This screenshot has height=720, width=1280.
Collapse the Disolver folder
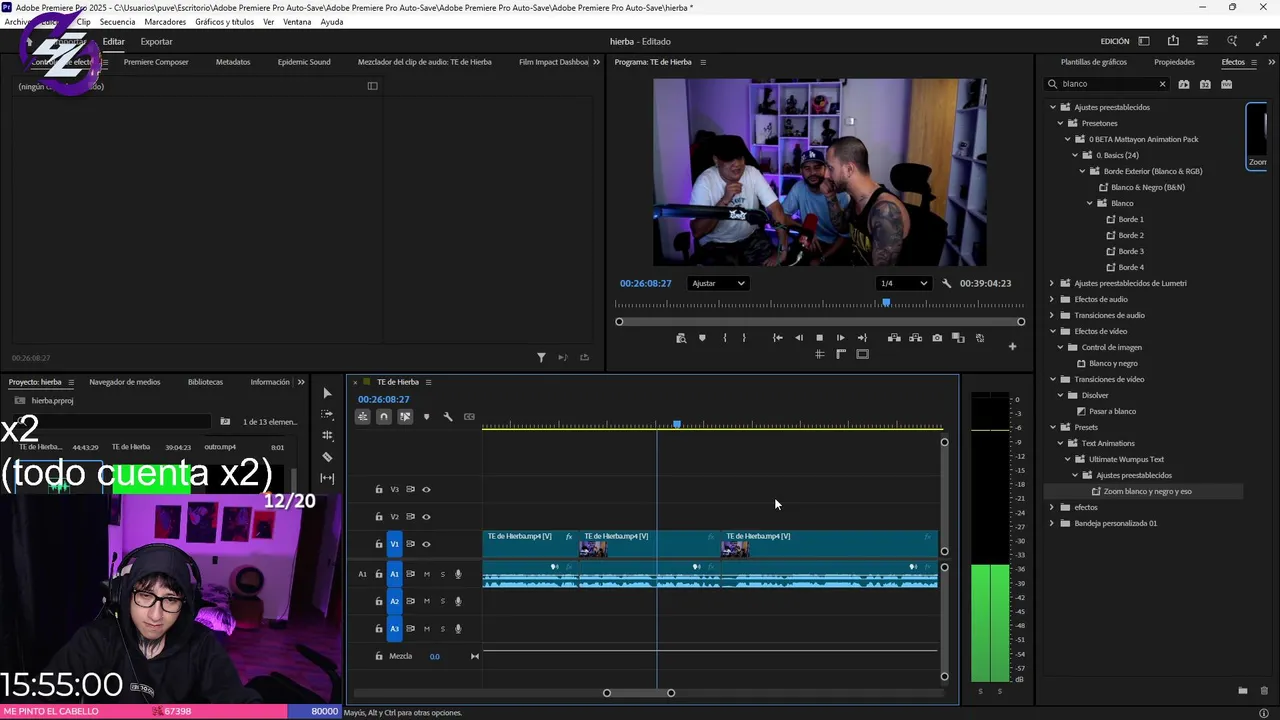tap(1060, 395)
